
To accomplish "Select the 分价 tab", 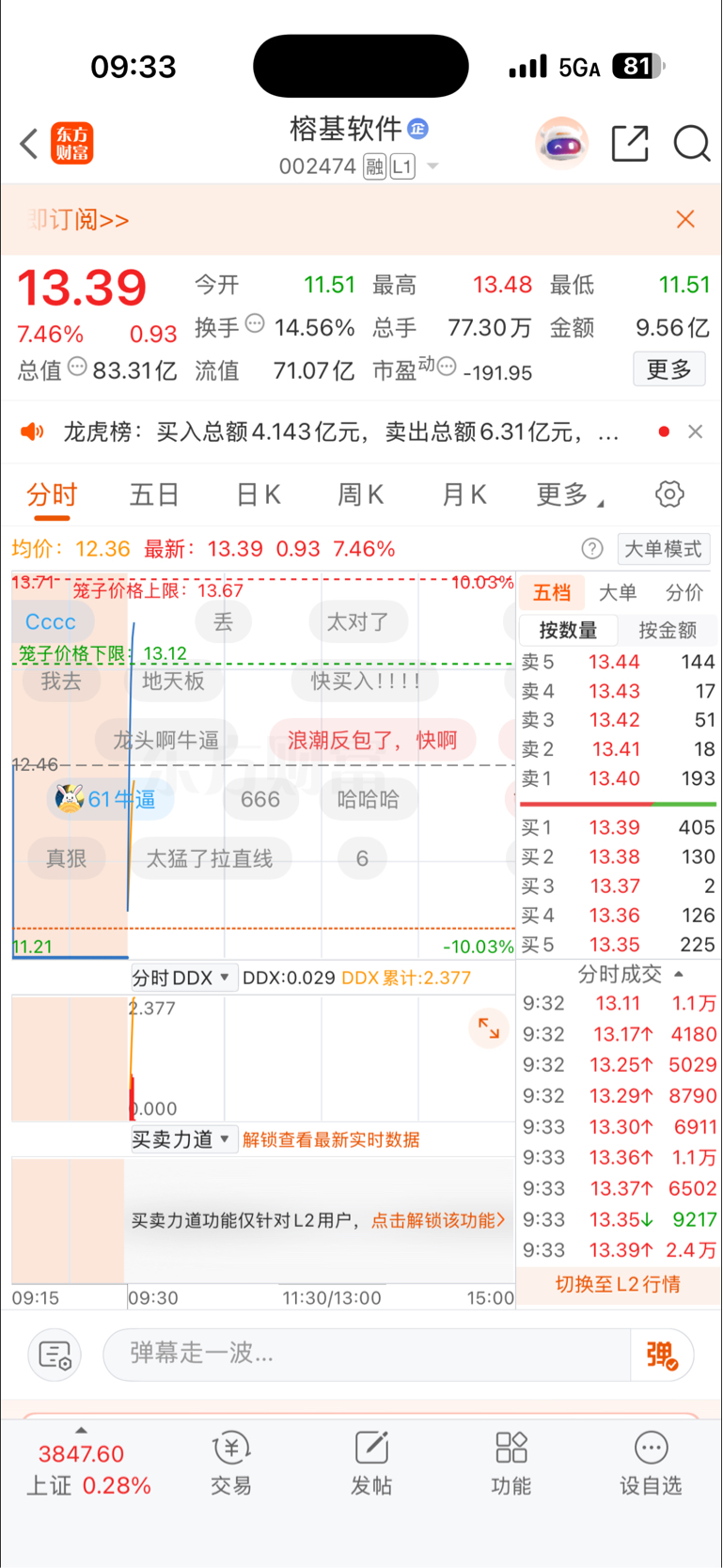I will coord(684,592).
